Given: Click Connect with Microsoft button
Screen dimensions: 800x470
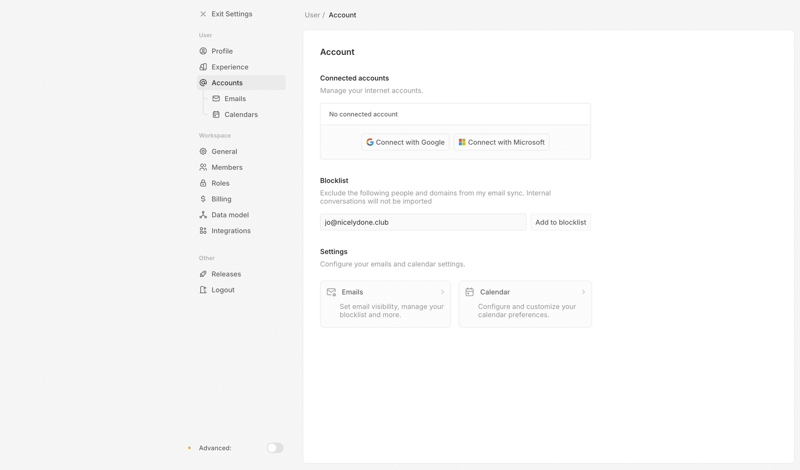Looking at the screenshot, I should 502,142.
